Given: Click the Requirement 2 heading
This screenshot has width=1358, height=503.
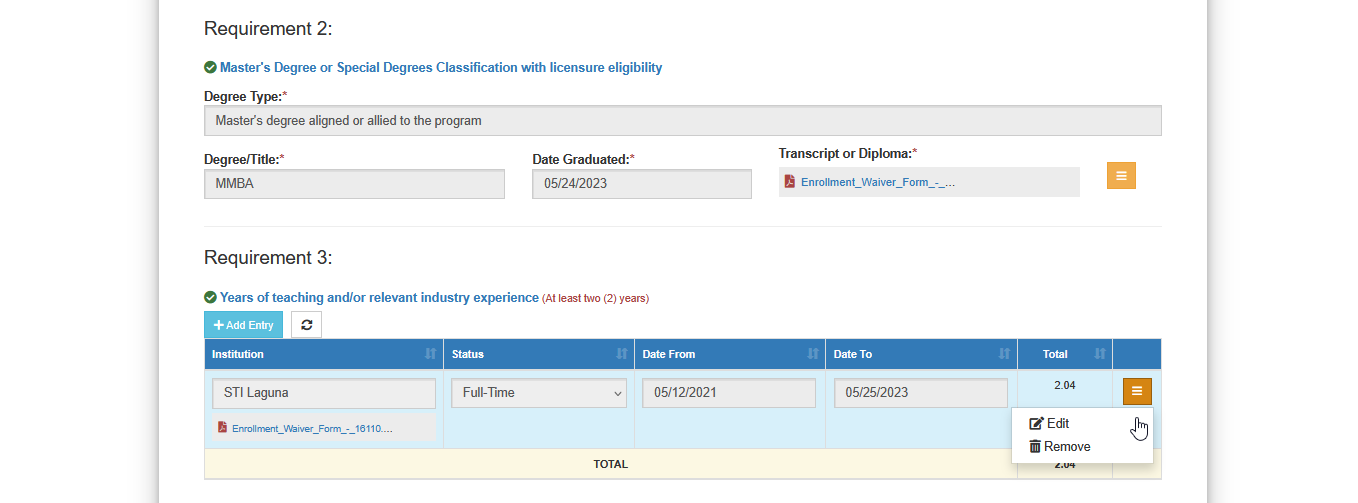Looking at the screenshot, I should tap(268, 29).
